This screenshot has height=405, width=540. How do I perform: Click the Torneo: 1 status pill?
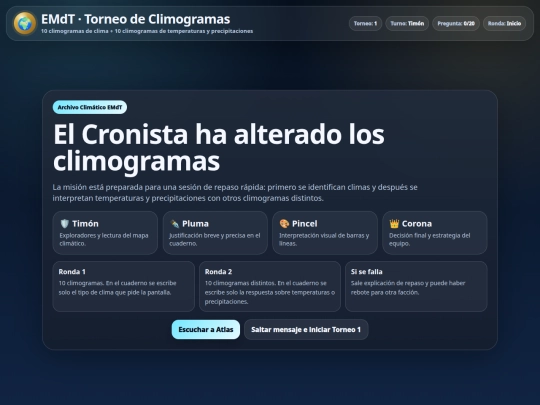pyautogui.click(x=365, y=23)
